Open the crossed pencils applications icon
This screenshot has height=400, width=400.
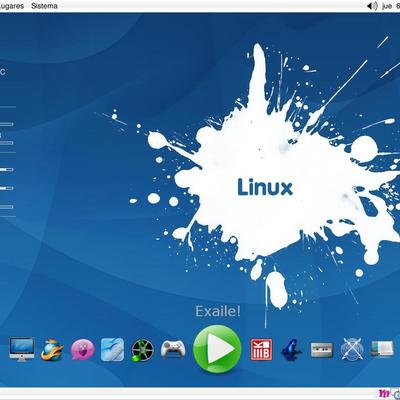click(x=352, y=349)
